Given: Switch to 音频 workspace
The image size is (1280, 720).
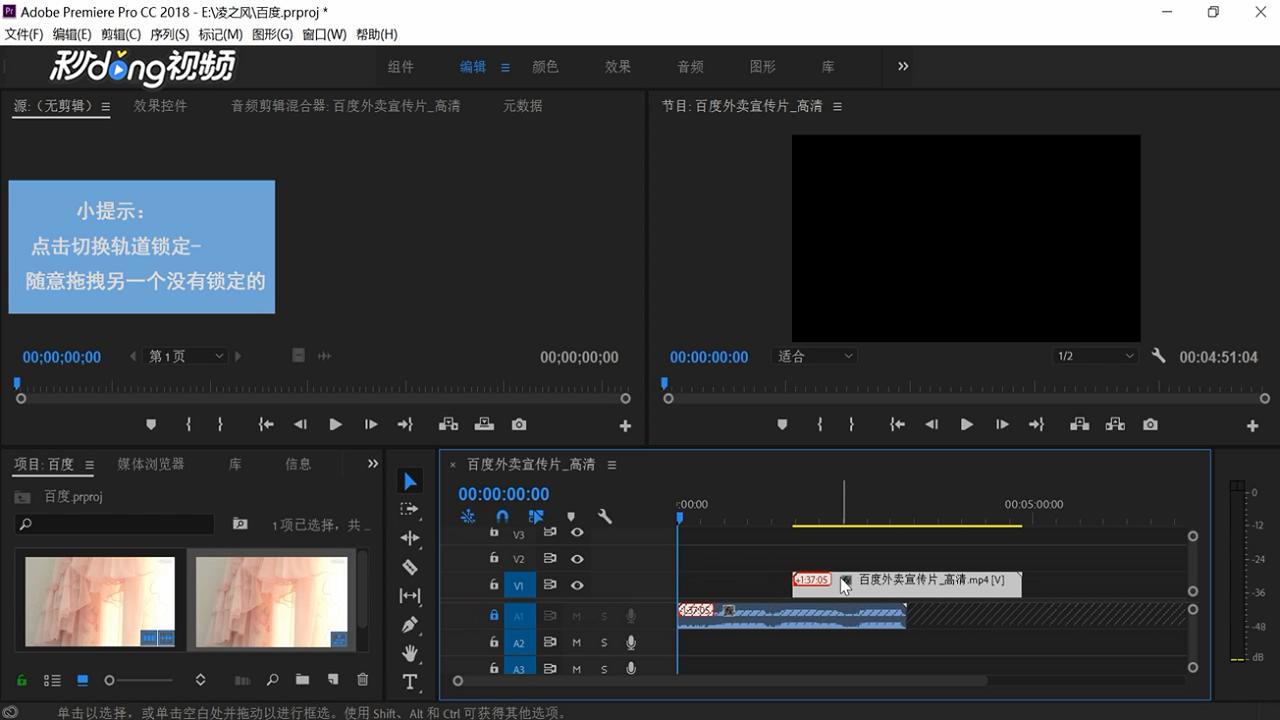Looking at the screenshot, I should pos(690,67).
